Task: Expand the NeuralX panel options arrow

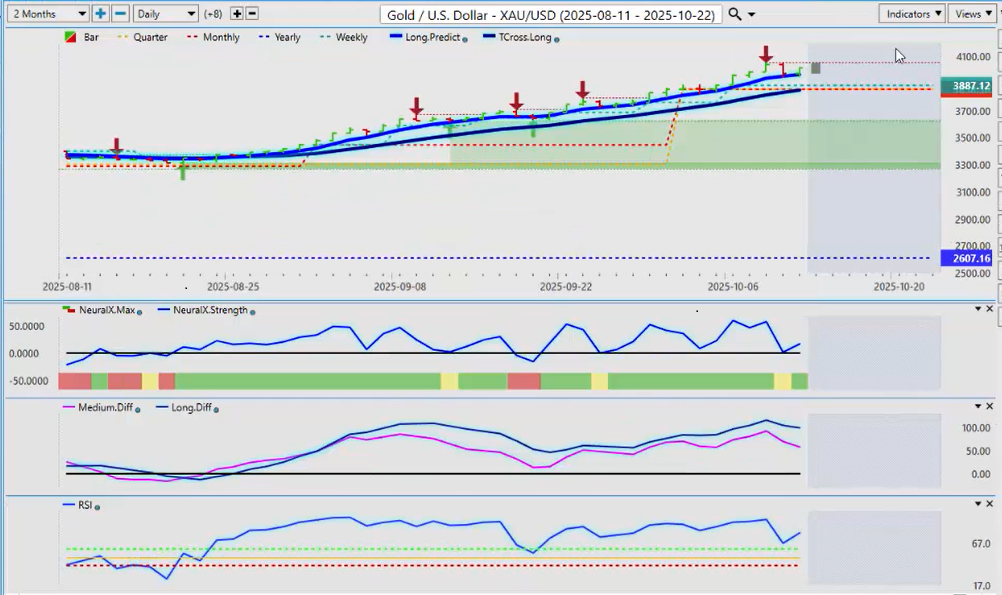Action: point(977,309)
